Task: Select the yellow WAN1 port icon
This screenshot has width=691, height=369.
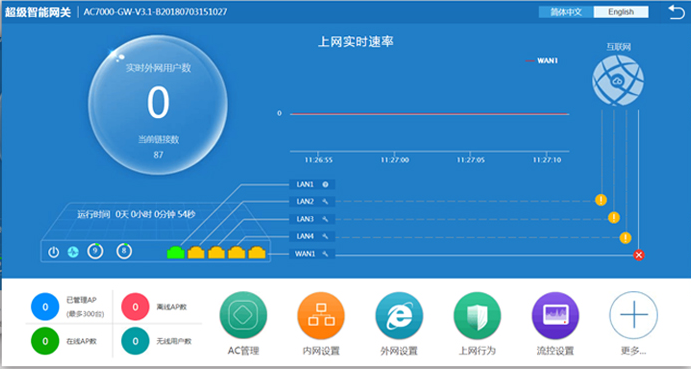Action: pos(257,252)
